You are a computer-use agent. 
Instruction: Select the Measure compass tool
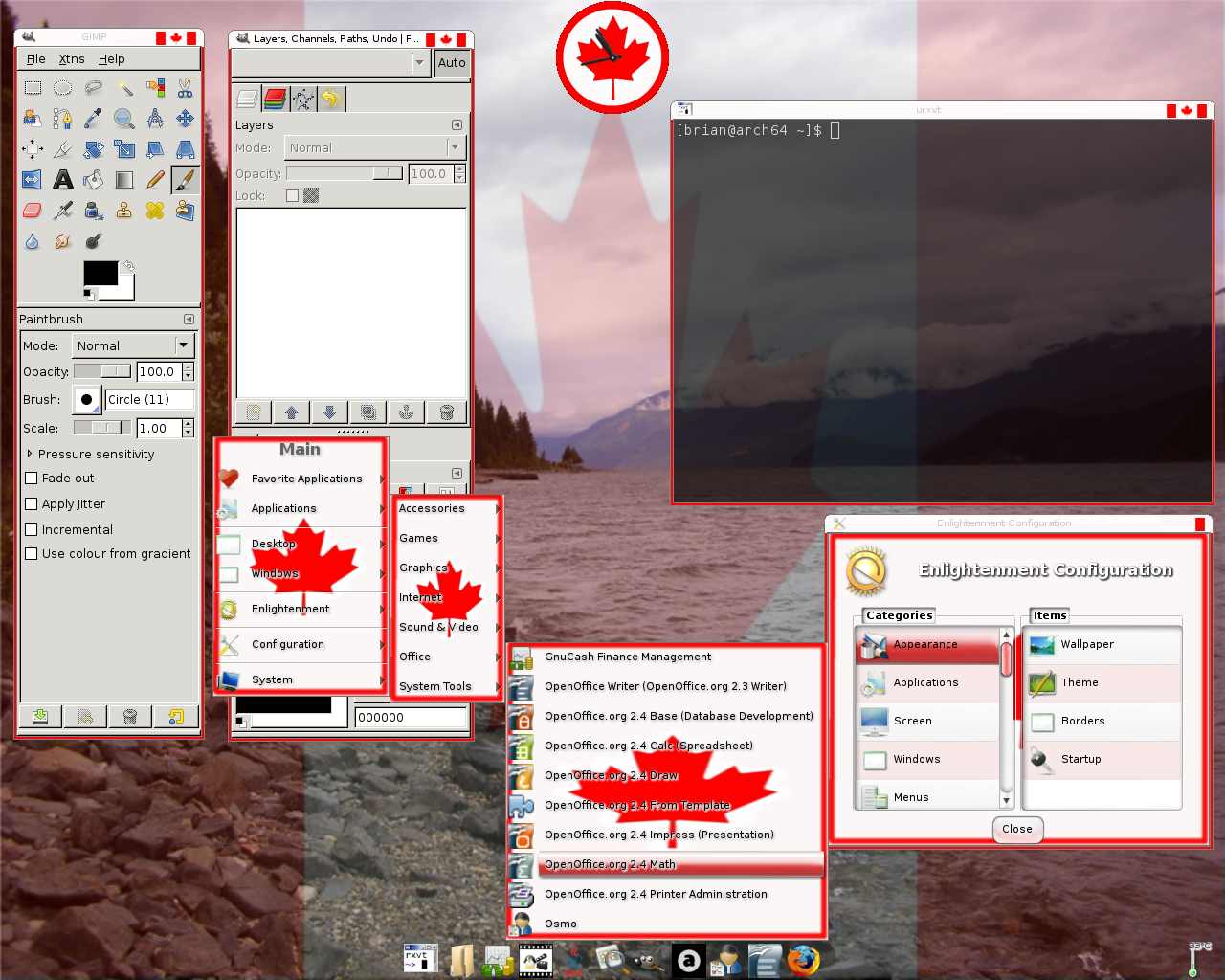click(x=155, y=119)
